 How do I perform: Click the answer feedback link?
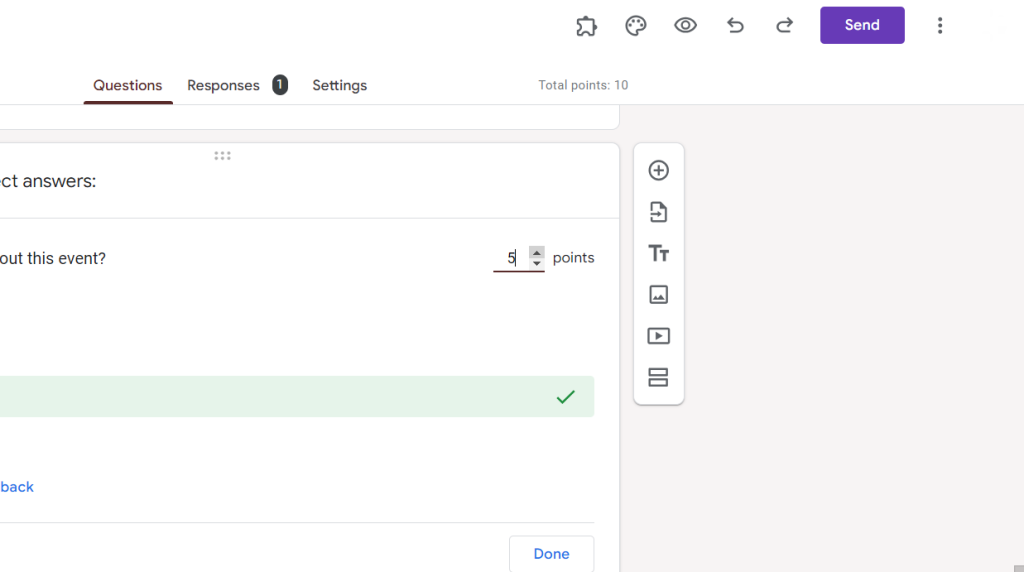17,487
